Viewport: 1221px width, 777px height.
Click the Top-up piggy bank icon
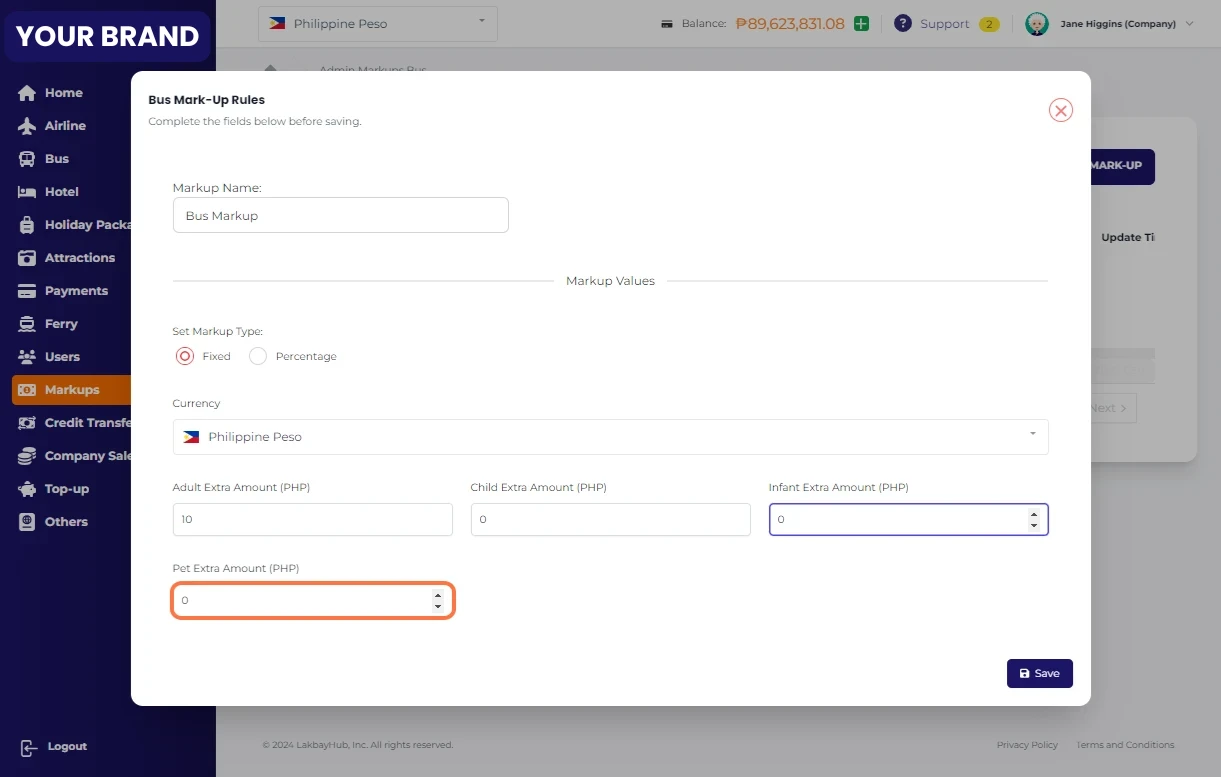[x=27, y=489]
